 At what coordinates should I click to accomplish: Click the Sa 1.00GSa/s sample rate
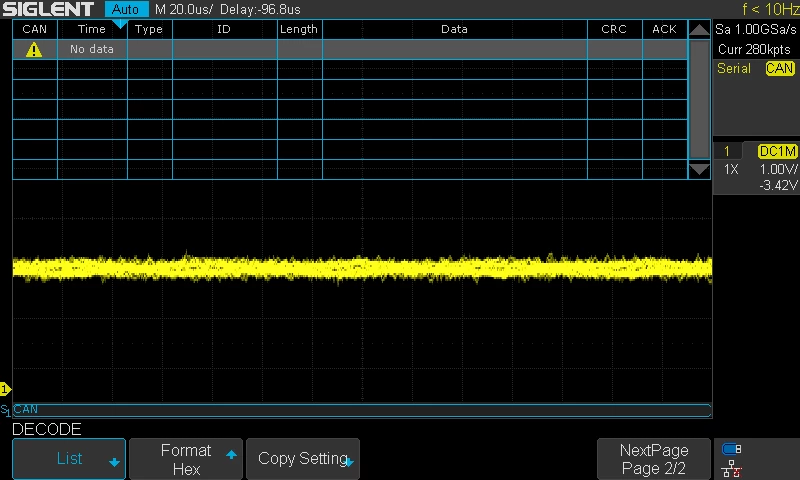click(756, 29)
